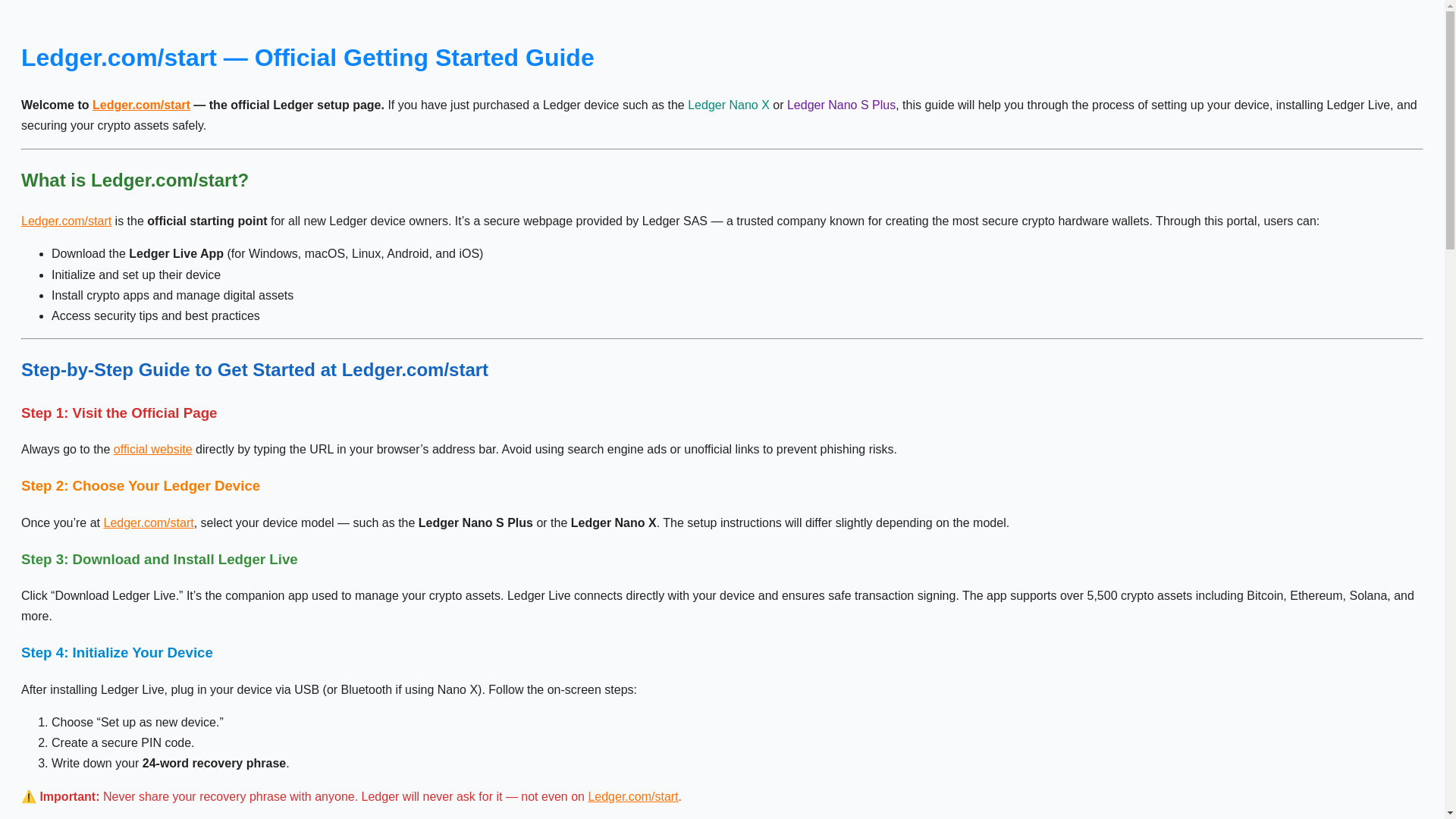Click 'Step 3: Download and Install Ledger Live' heading
1456x819 pixels.
159,560
